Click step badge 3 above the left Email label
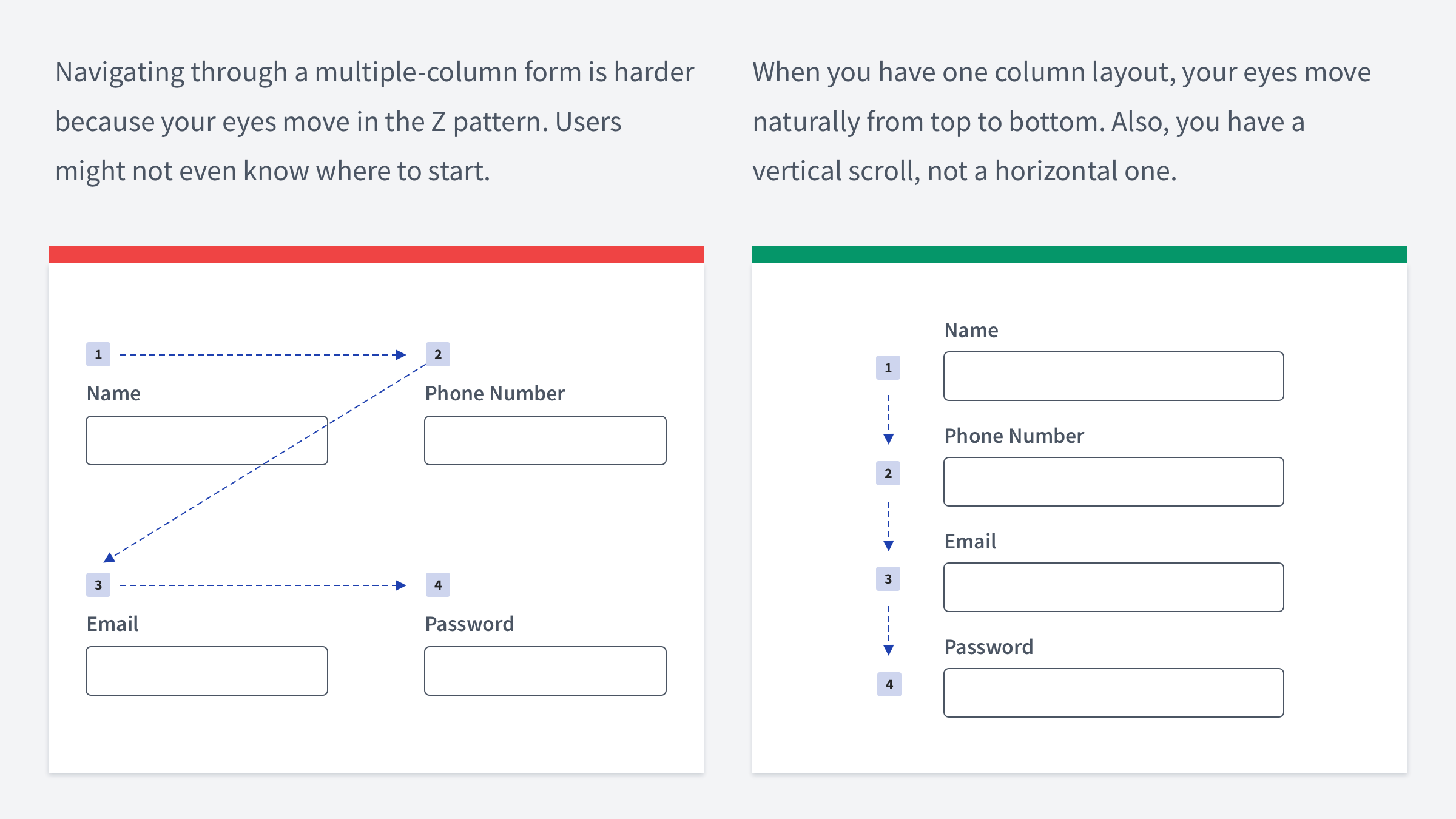 coord(98,585)
